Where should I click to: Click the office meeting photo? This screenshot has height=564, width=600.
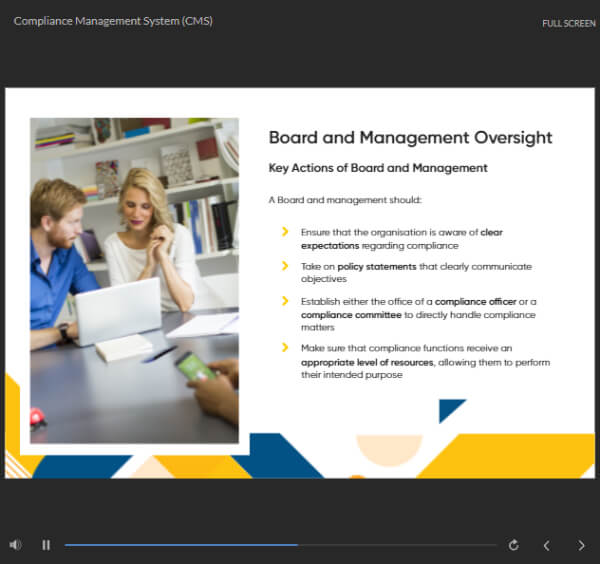[134, 280]
